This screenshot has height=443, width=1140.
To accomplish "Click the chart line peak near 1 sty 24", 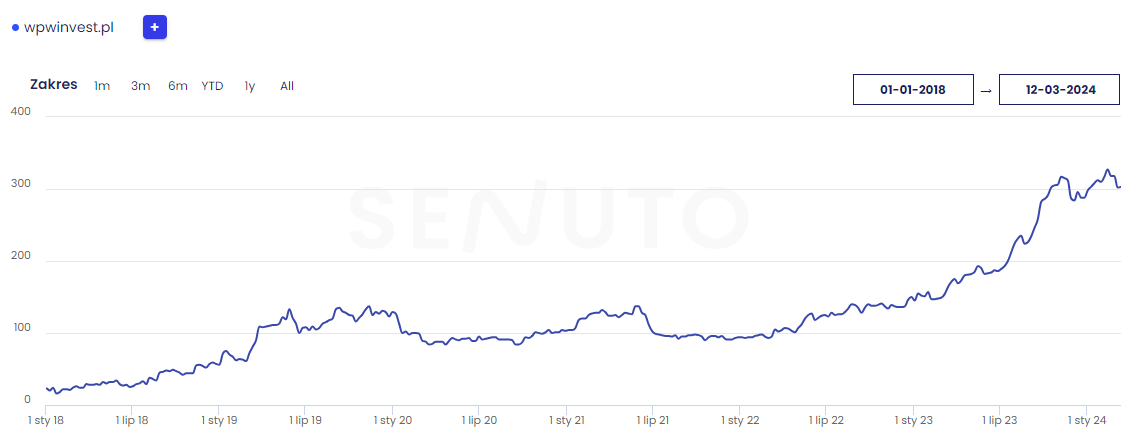I will 1107,170.
